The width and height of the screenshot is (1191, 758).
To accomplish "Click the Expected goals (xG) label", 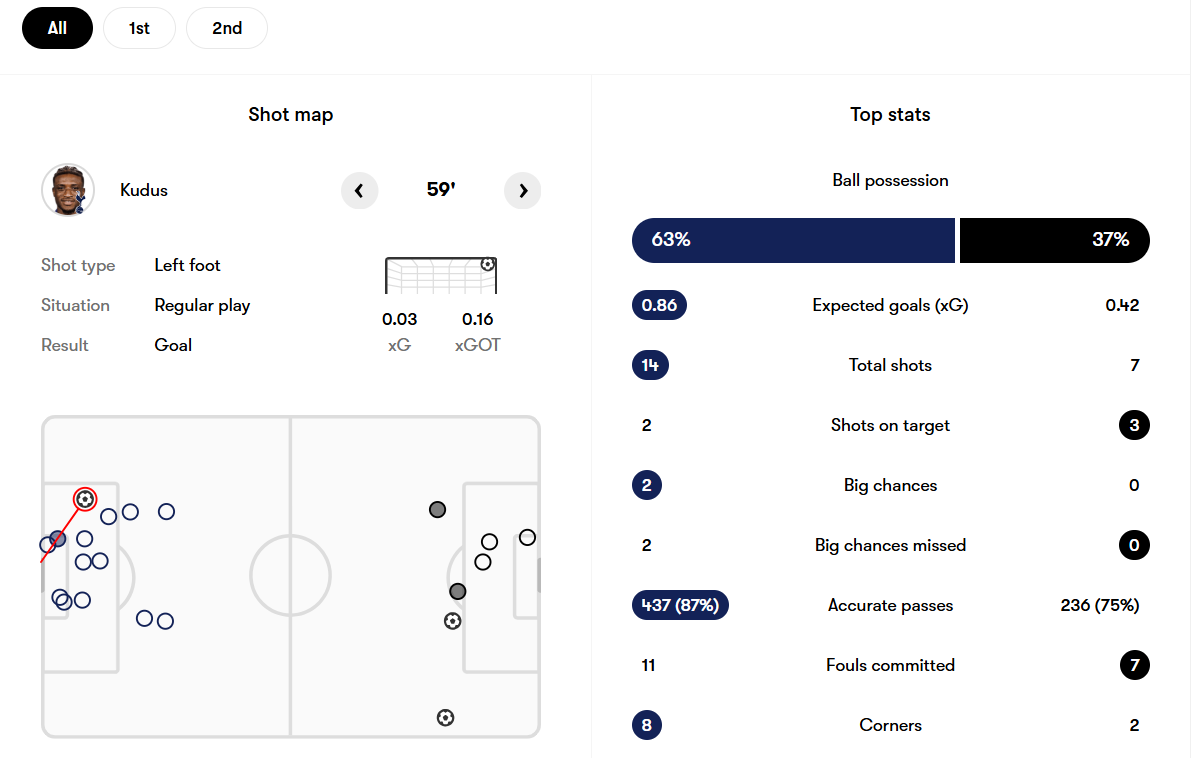I will click(x=890, y=305).
